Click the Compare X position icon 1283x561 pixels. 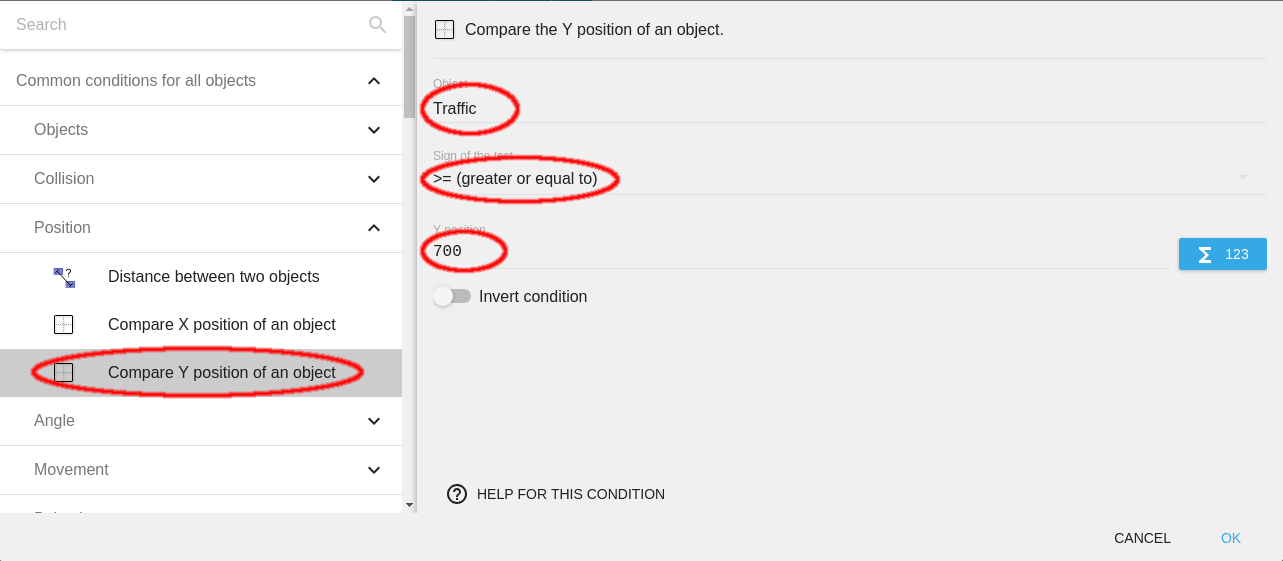coord(64,325)
